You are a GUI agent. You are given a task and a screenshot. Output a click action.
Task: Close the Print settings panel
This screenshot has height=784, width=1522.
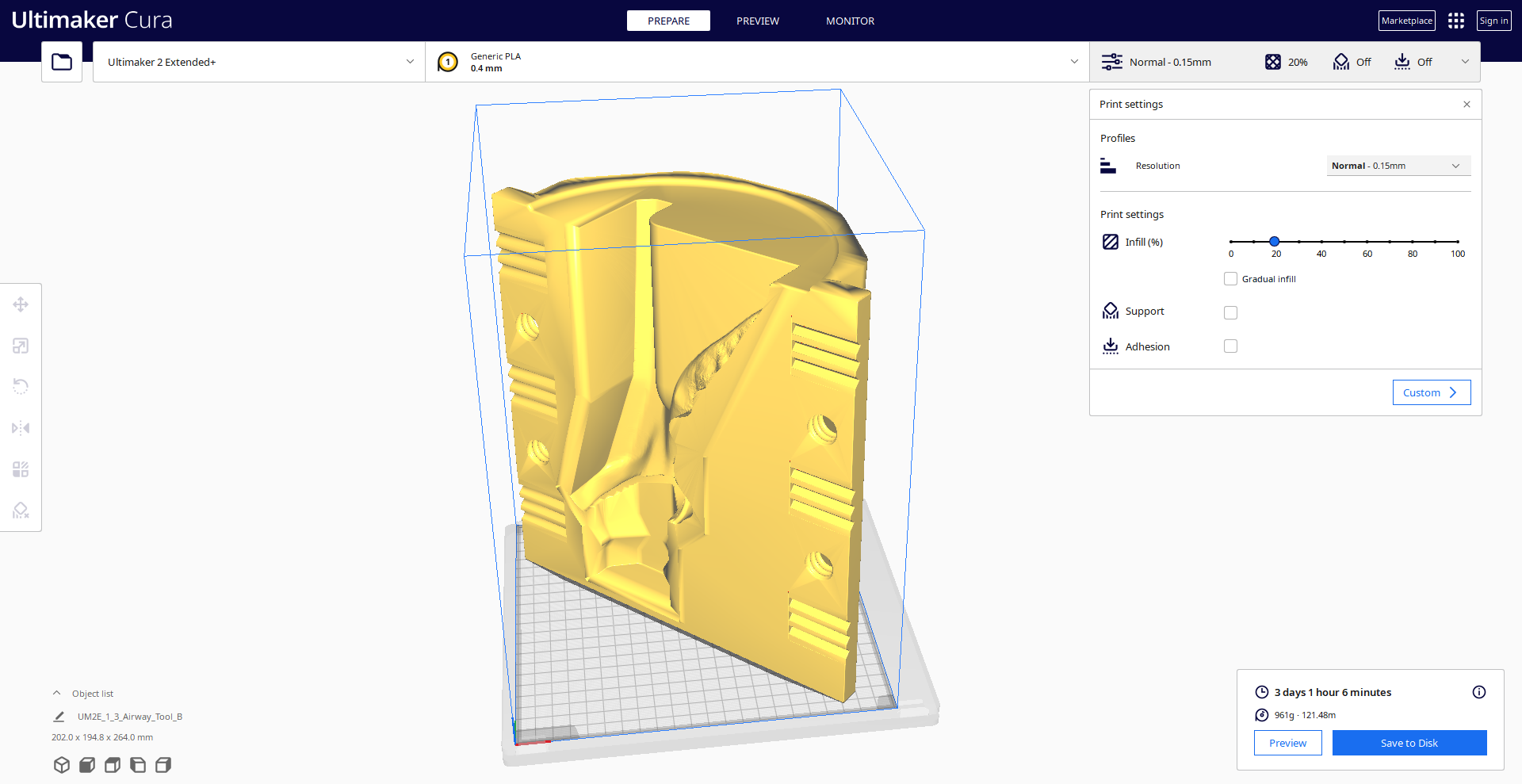(1467, 105)
